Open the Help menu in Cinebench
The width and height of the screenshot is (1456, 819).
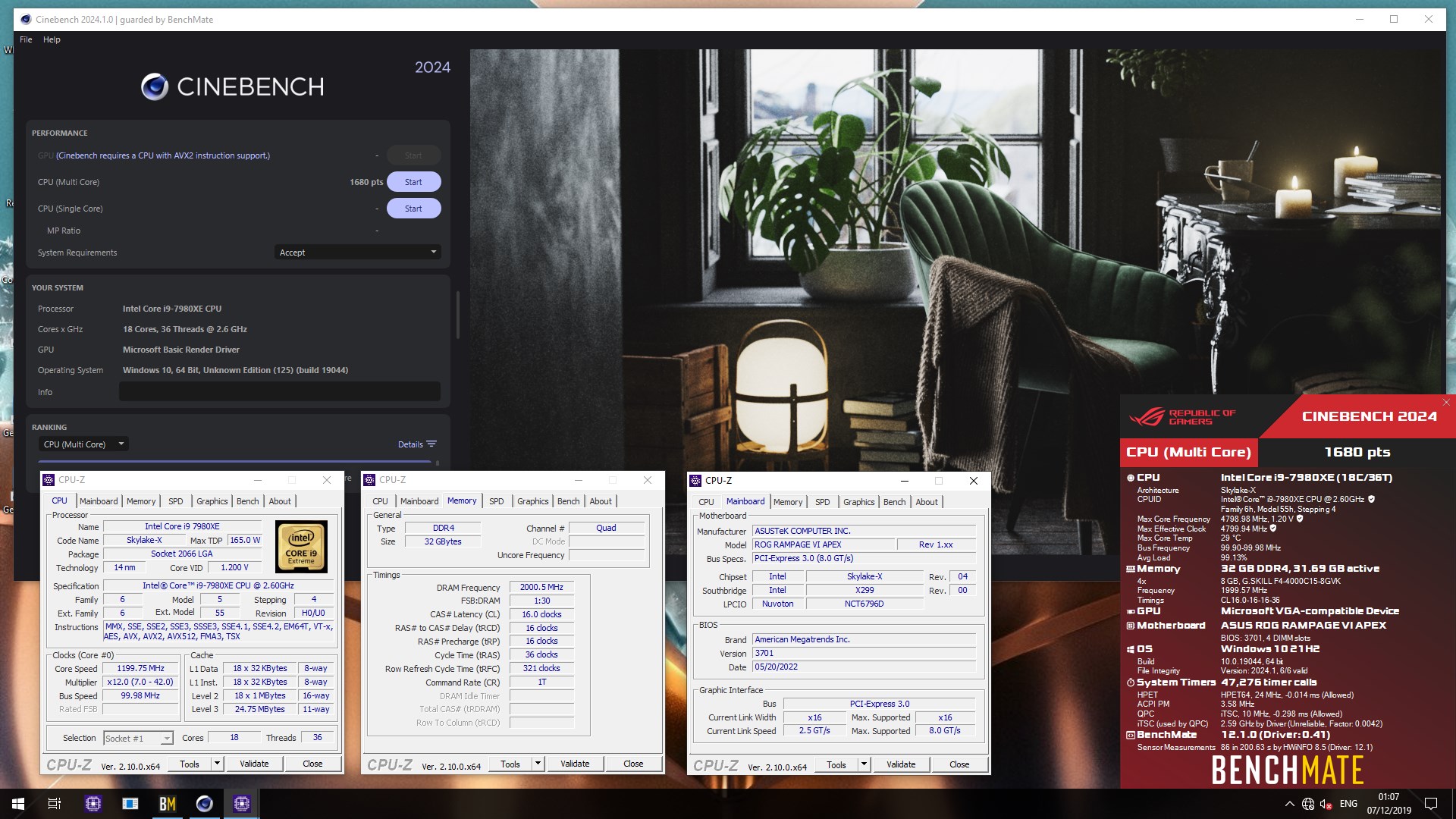coord(52,39)
